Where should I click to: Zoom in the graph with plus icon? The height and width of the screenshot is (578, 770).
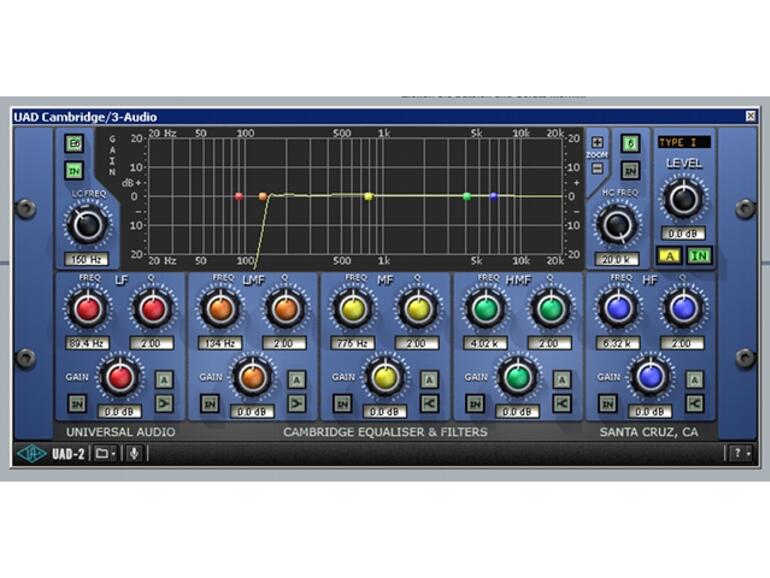point(597,142)
